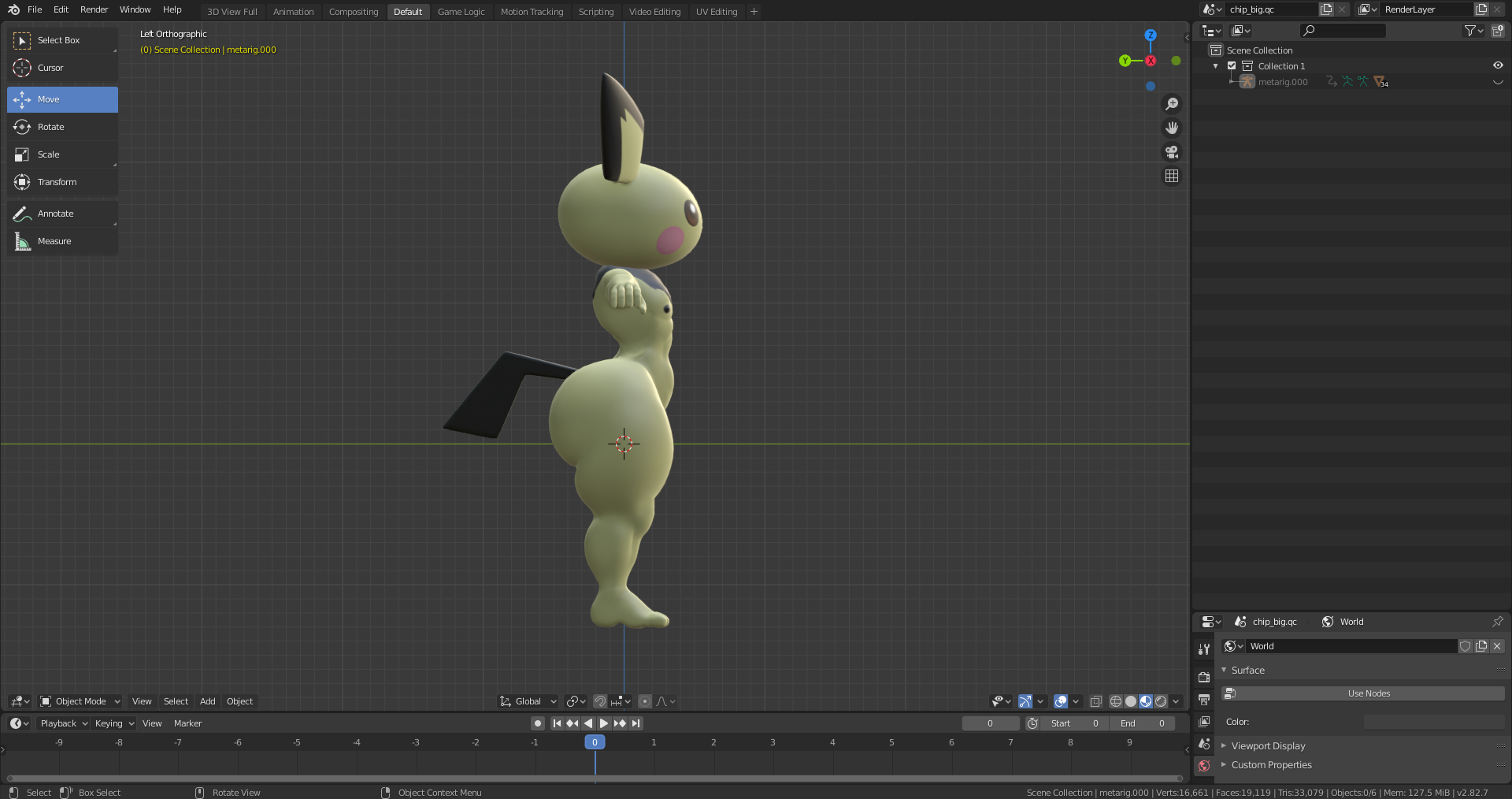1512x799 pixels.
Task: Toggle Show Overlays button
Action: pos(1061,701)
